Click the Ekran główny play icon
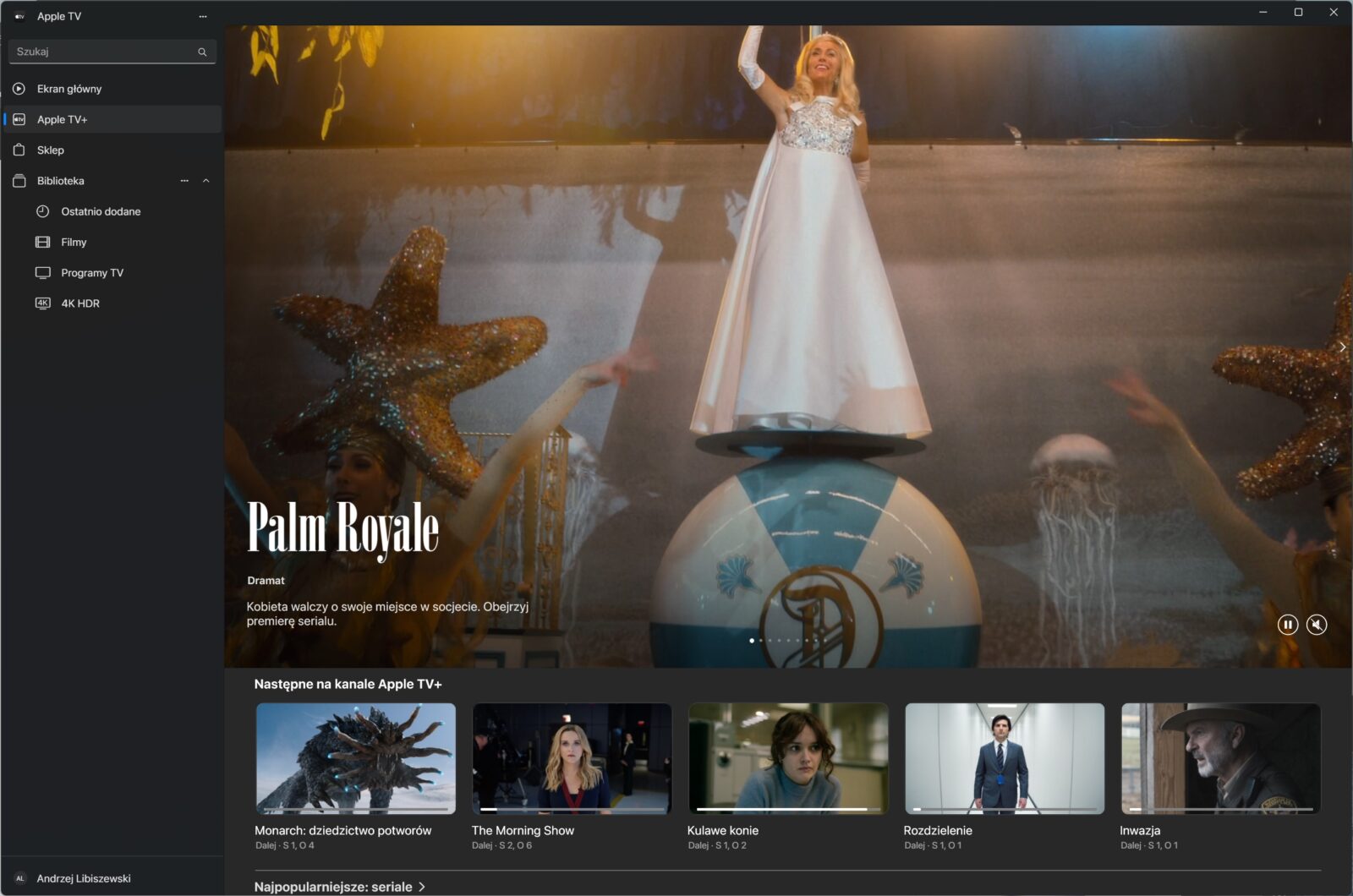 tap(19, 89)
